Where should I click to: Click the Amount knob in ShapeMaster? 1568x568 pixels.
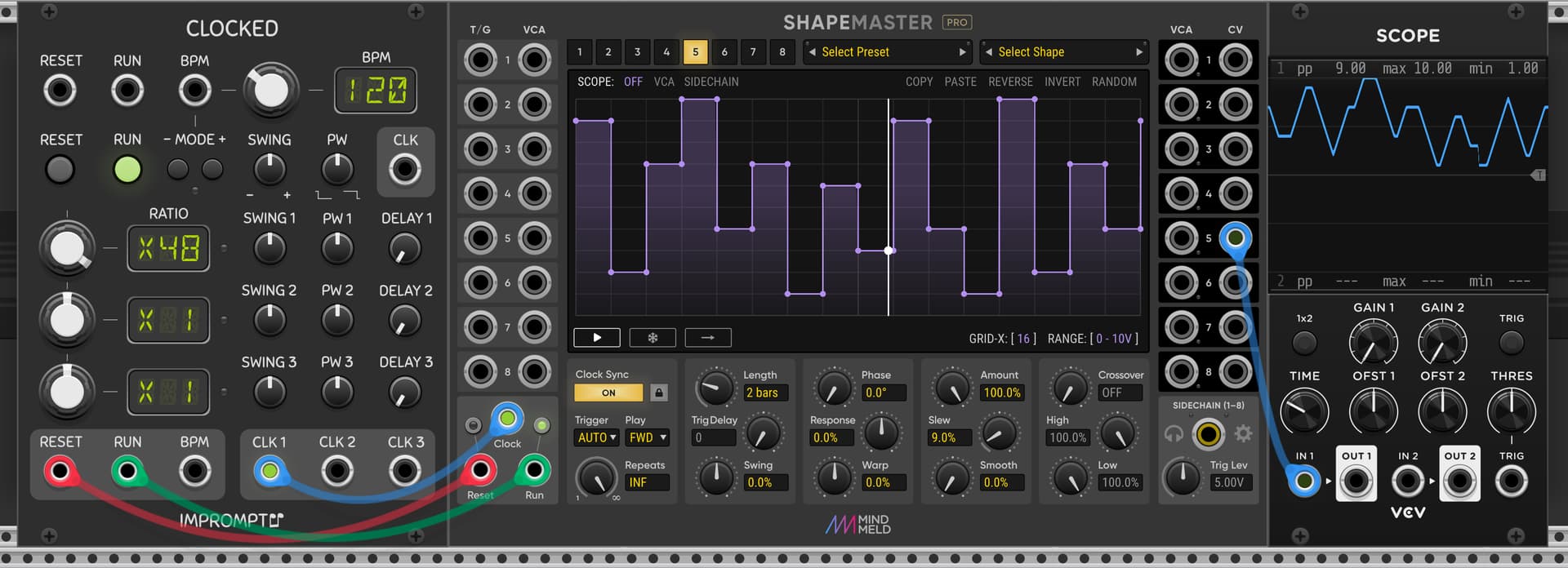point(951,387)
